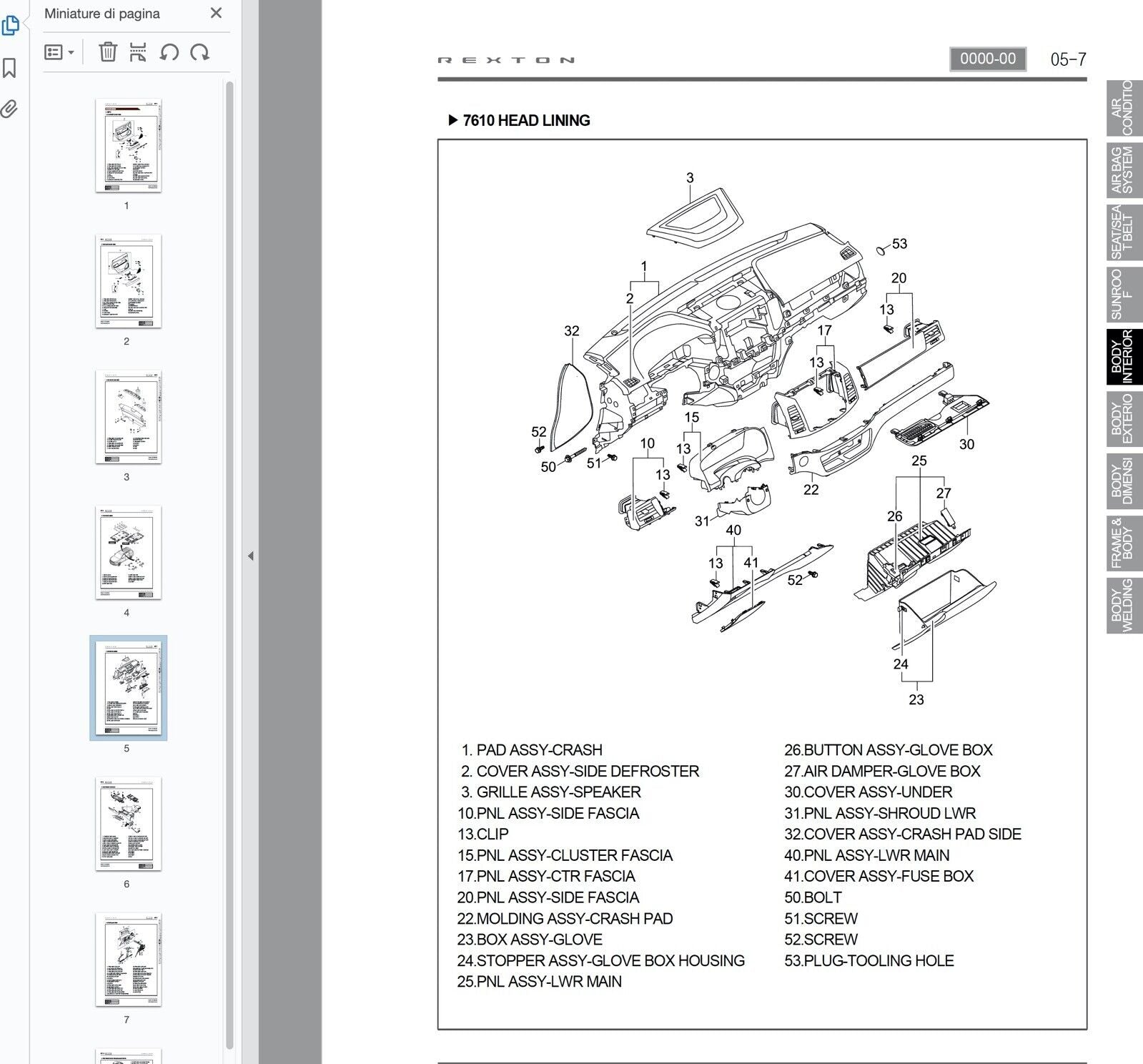
Task: Rotate page counterclockwise
Action: tap(169, 52)
